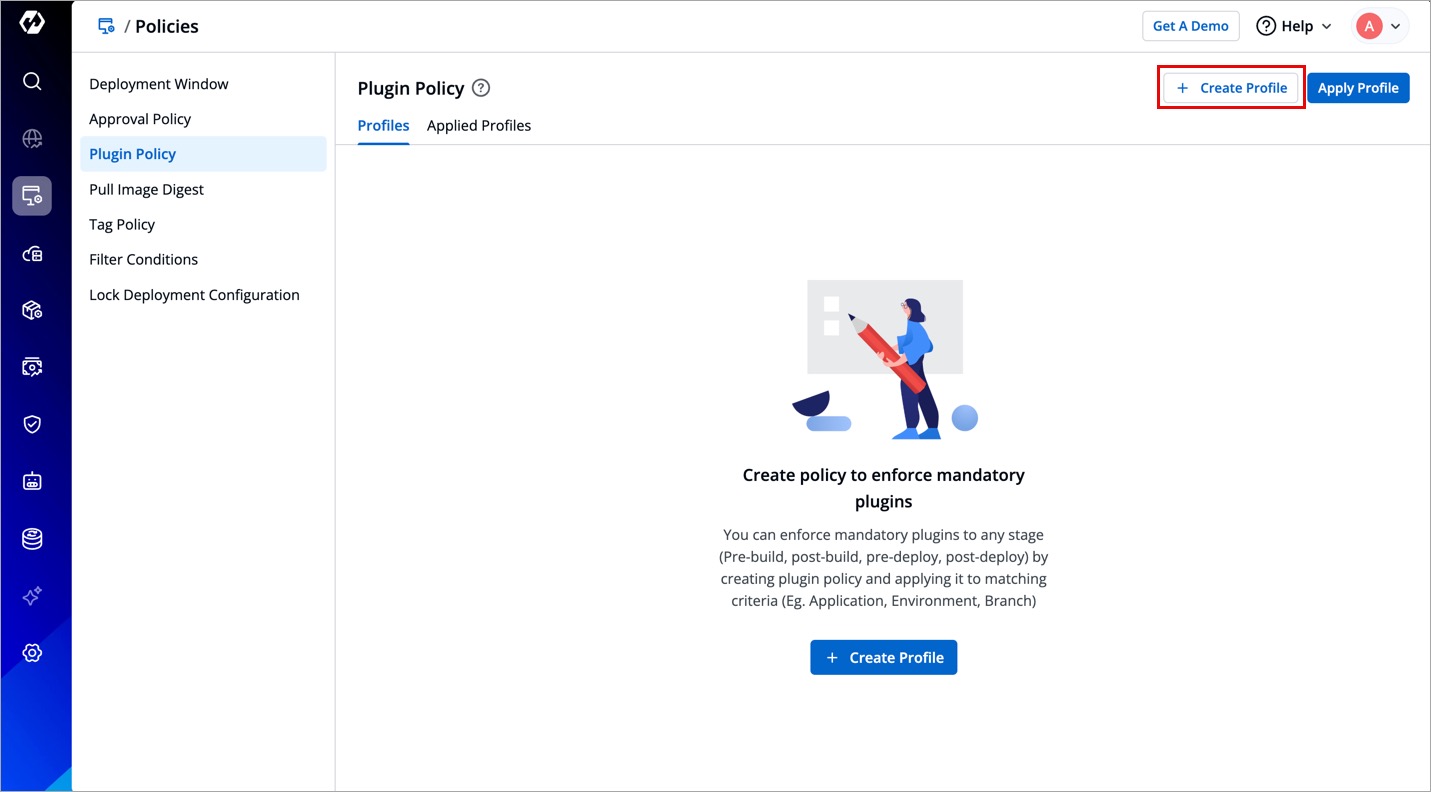Click the Get A Demo button
Viewport: 1431px width, 792px height.
click(x=1190, y=26)
